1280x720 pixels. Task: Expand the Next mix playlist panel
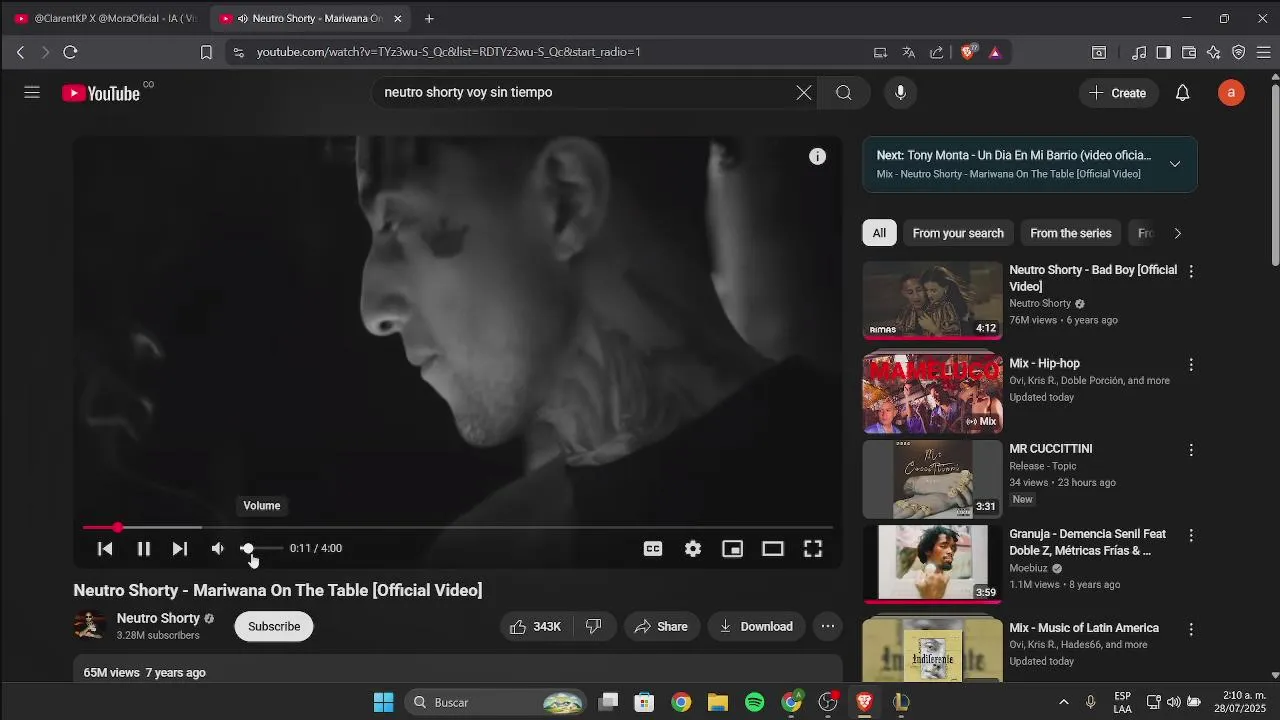coord(1175,164)
